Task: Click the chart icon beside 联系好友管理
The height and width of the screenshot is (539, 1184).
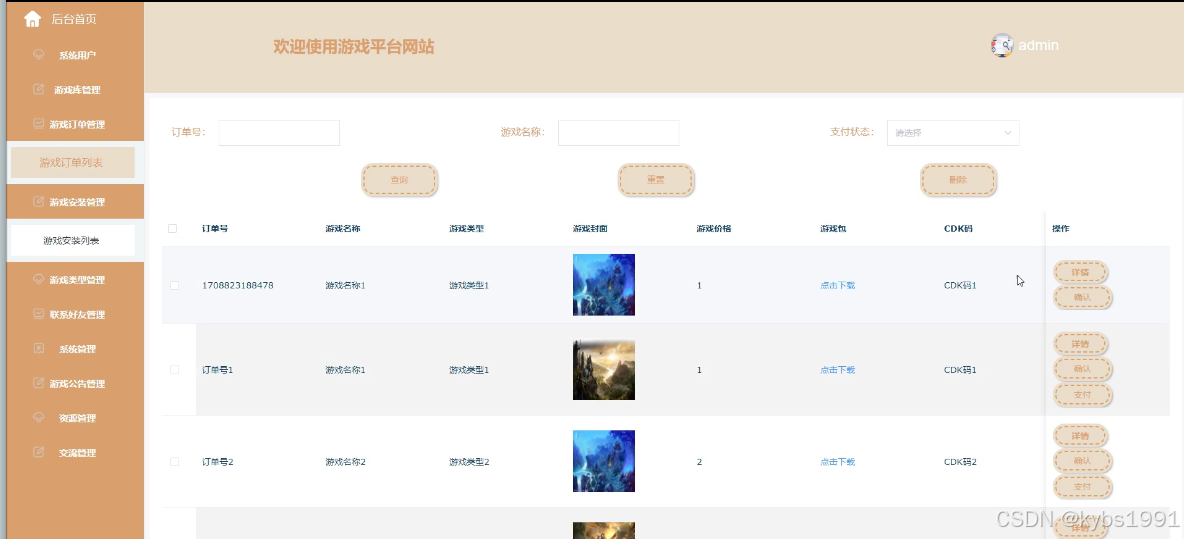Action: tap(39, 314)
